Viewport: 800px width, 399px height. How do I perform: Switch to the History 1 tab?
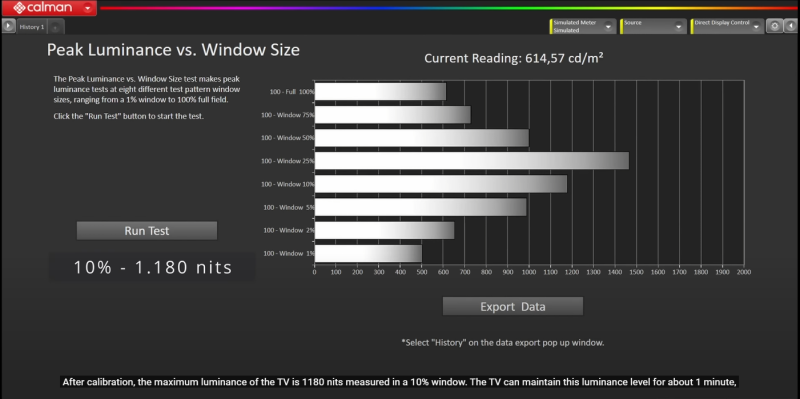pos(32,27)
